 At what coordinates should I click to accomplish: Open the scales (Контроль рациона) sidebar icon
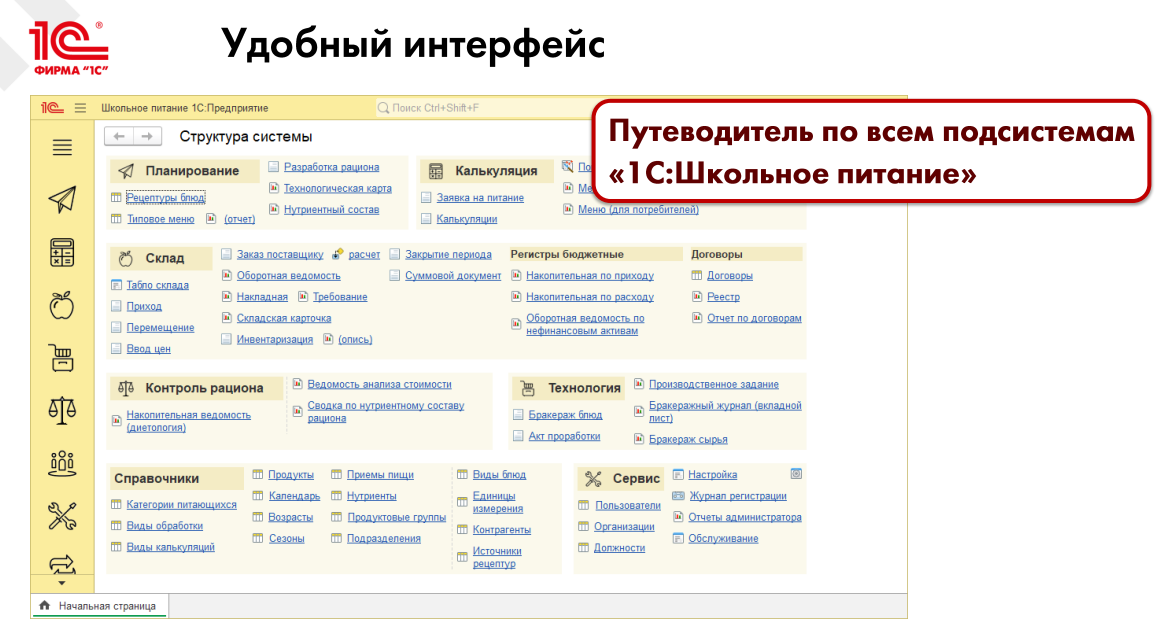[62, 410]
